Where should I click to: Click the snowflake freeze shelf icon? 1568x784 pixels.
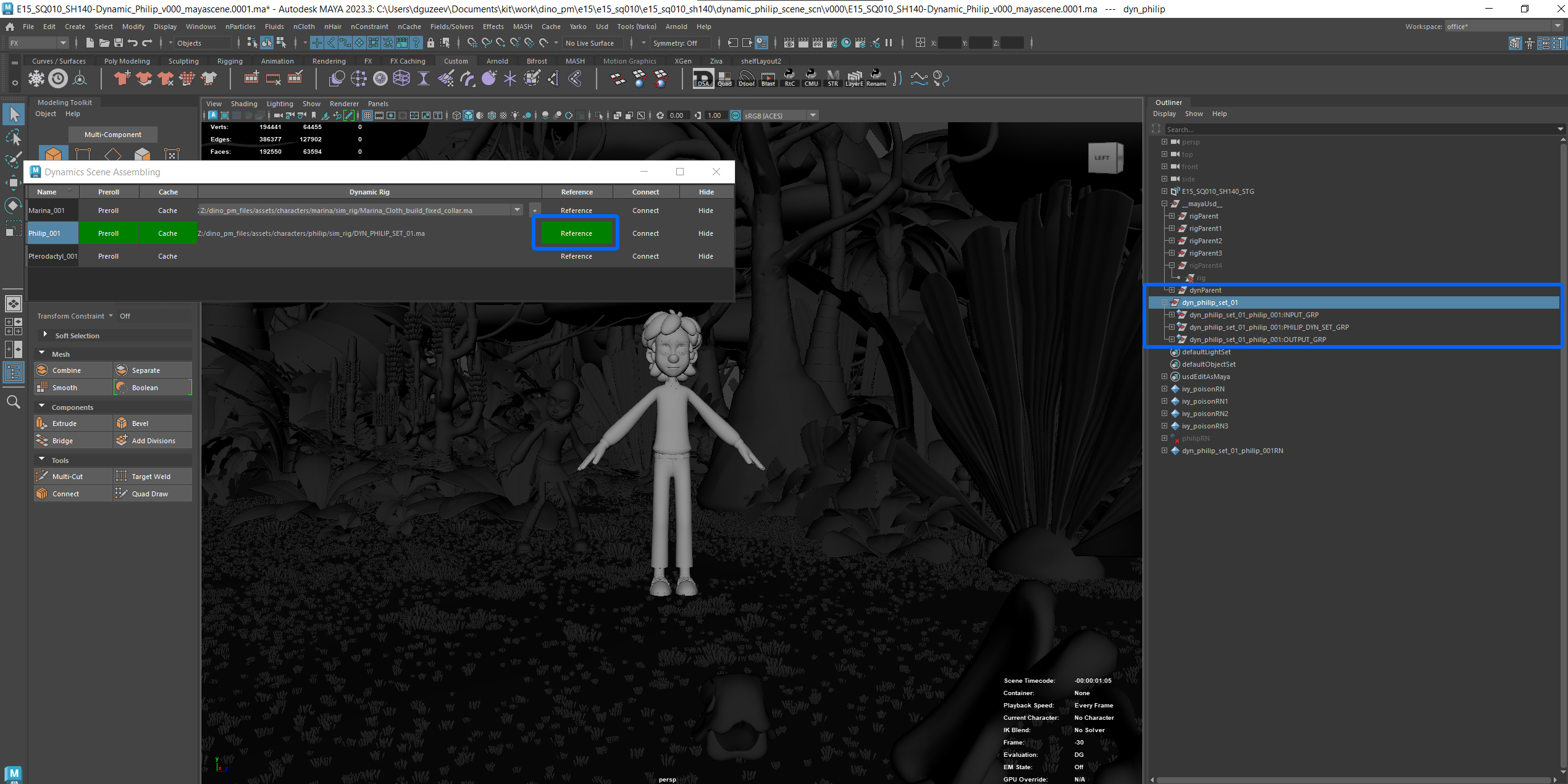36,78
